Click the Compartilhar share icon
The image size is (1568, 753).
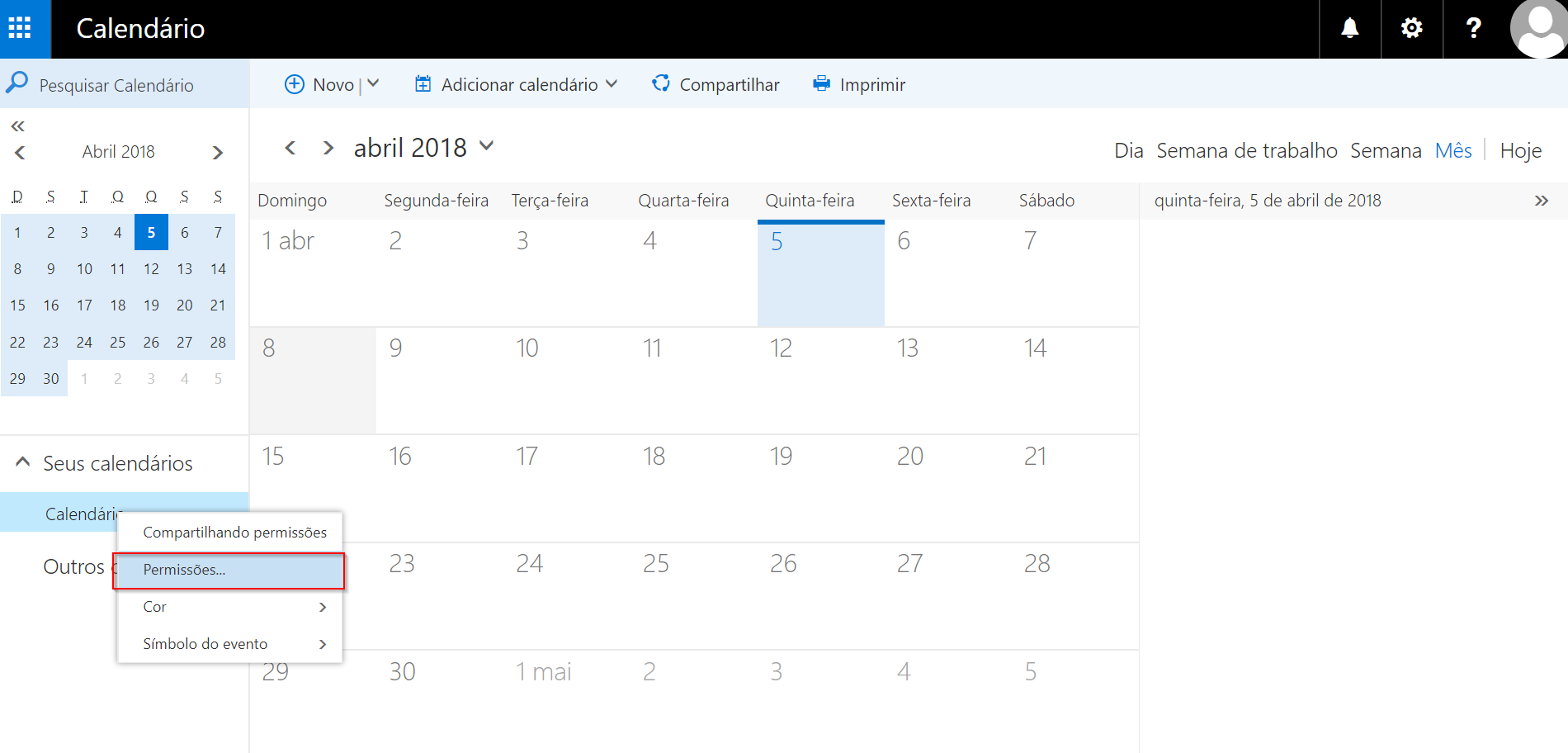661,84
